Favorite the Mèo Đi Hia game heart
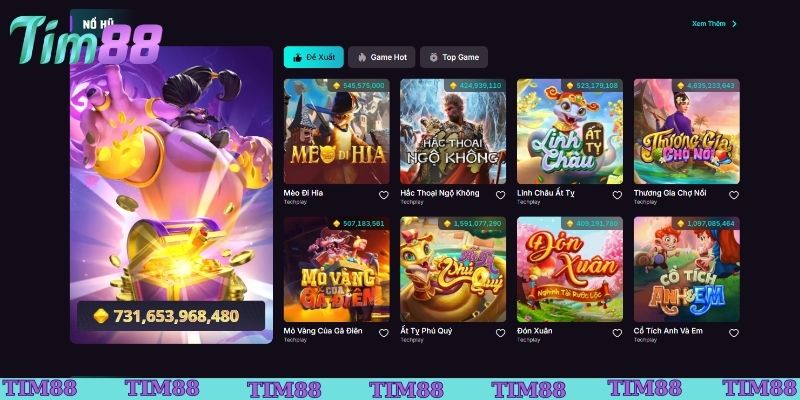The width and height of the screenshot is (800, 400). click(x=384, y=195)
